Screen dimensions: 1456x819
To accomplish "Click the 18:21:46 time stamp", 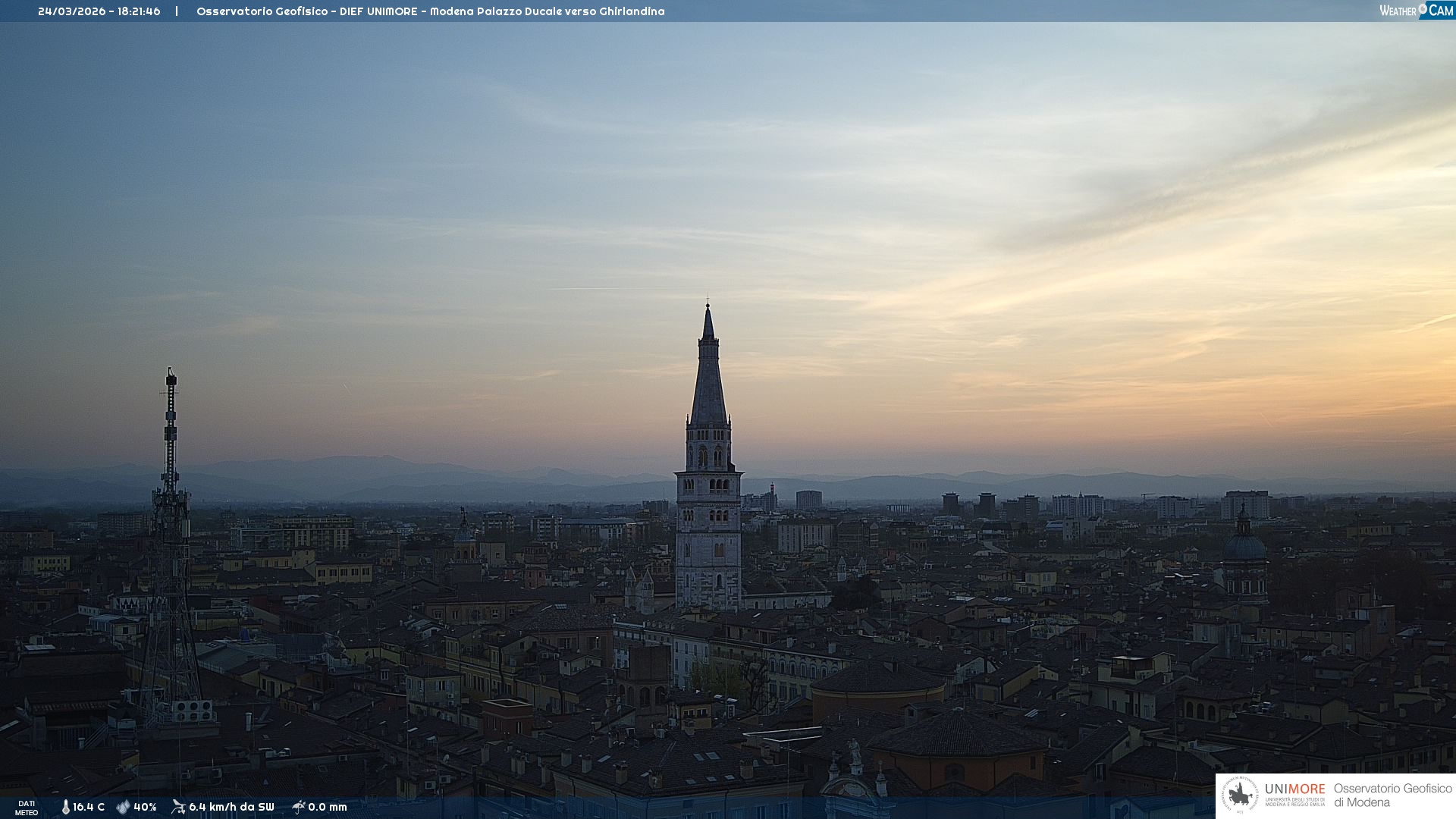I will pyautogui.click(x=139, y=11).
